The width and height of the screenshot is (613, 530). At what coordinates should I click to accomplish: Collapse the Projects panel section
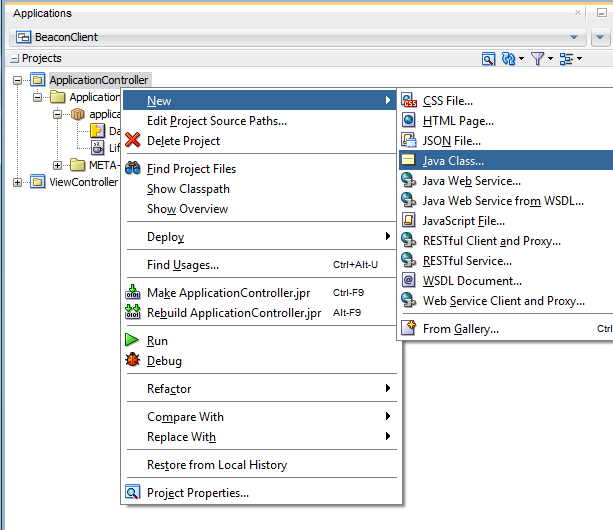coord(15,59)
